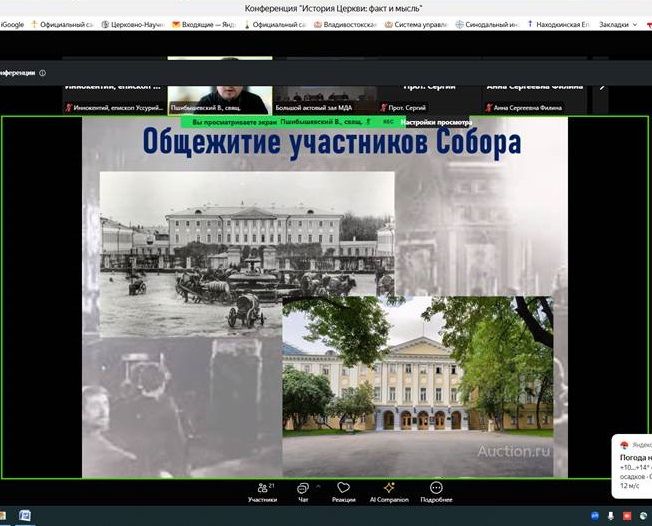Open the Церковно-Научный bookmark

[135, 24]
